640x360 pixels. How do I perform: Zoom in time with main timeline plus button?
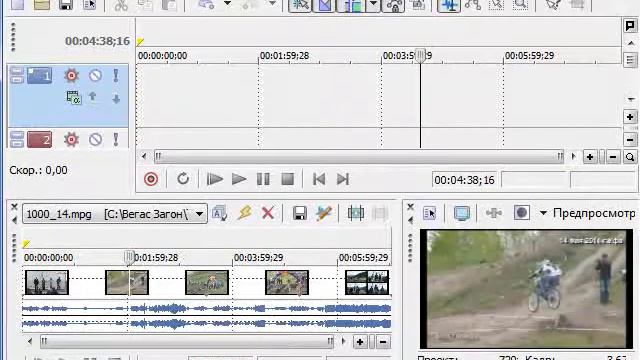coord(590,157)
